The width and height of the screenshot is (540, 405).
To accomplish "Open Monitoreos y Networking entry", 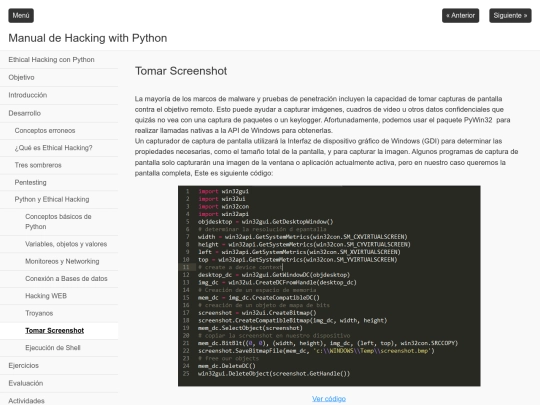I will click(x=62, y=261).
